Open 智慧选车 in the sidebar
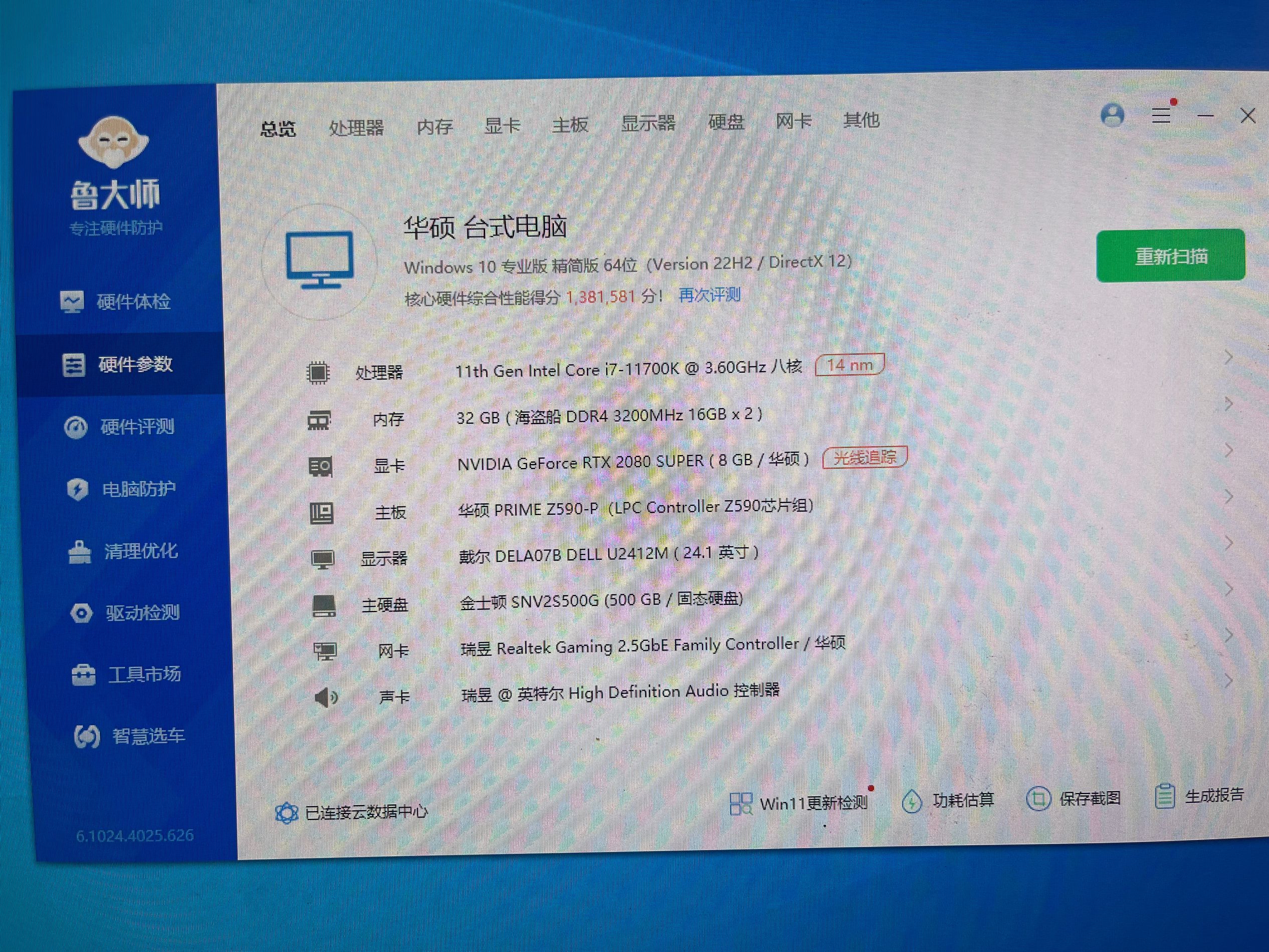Screen dimensions: 1269x952 coord(130,737)
